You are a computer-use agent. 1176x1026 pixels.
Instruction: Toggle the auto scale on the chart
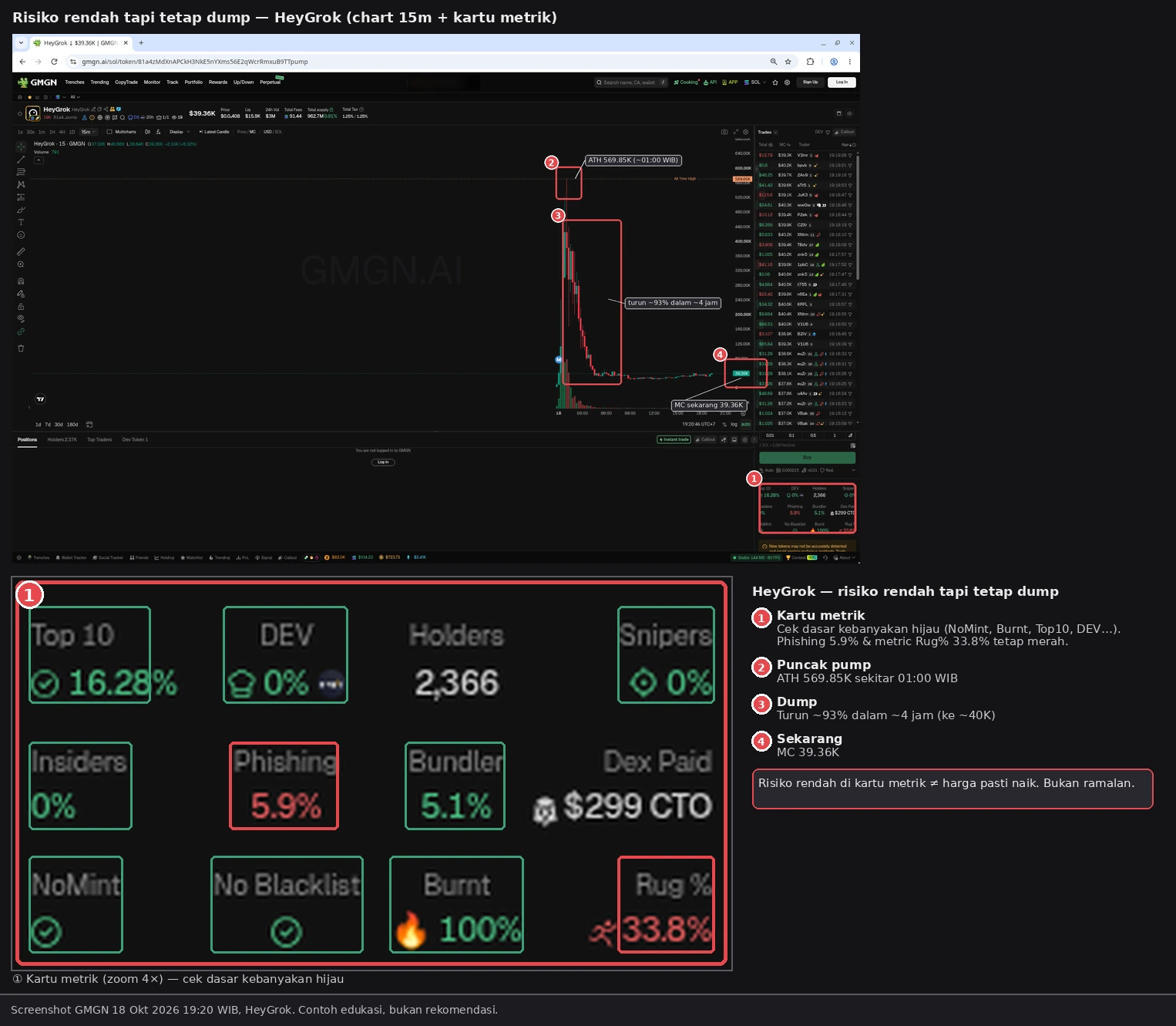pyautogui.click(x=746, y=425)
